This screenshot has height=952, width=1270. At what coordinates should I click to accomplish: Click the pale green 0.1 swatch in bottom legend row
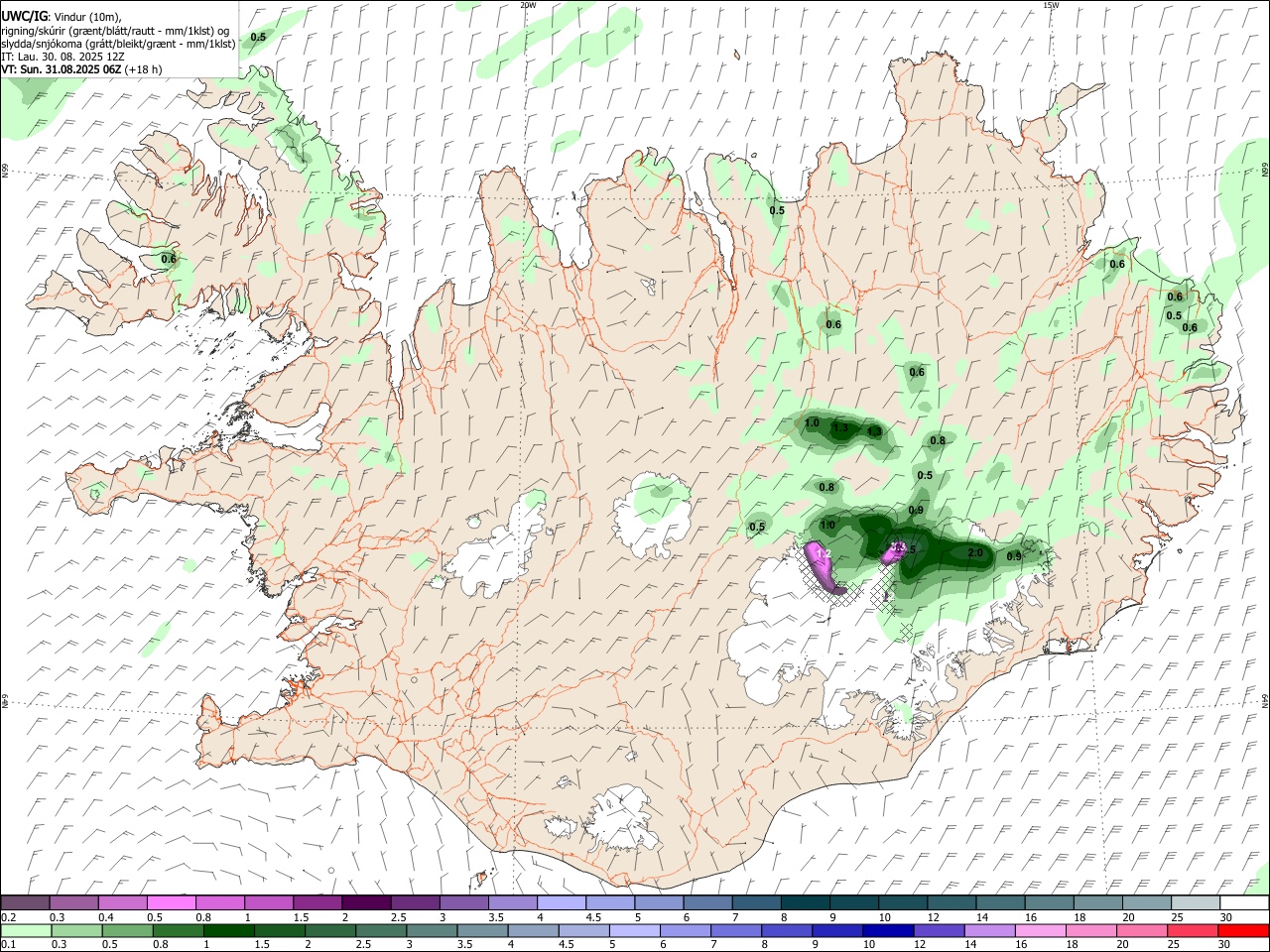tap(25, 931)
